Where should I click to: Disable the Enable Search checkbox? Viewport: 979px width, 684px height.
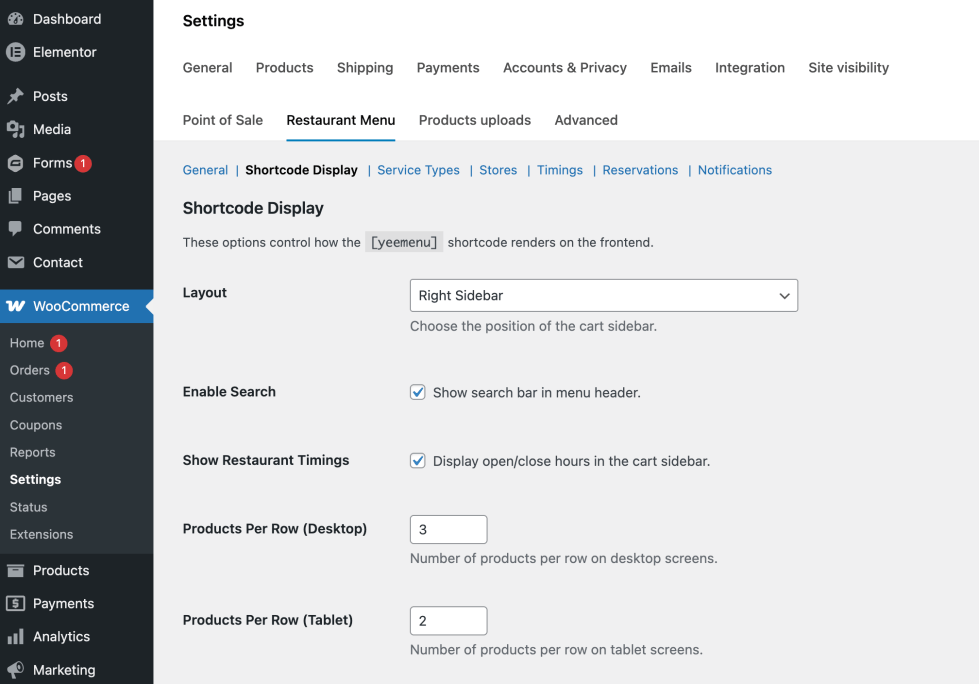(x=418, y=392)
